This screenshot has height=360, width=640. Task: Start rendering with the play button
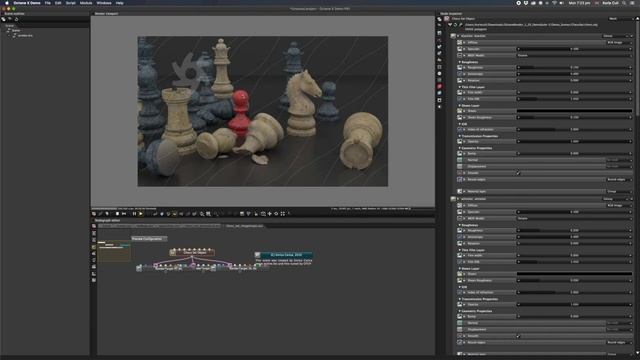[x=141, y=213]
